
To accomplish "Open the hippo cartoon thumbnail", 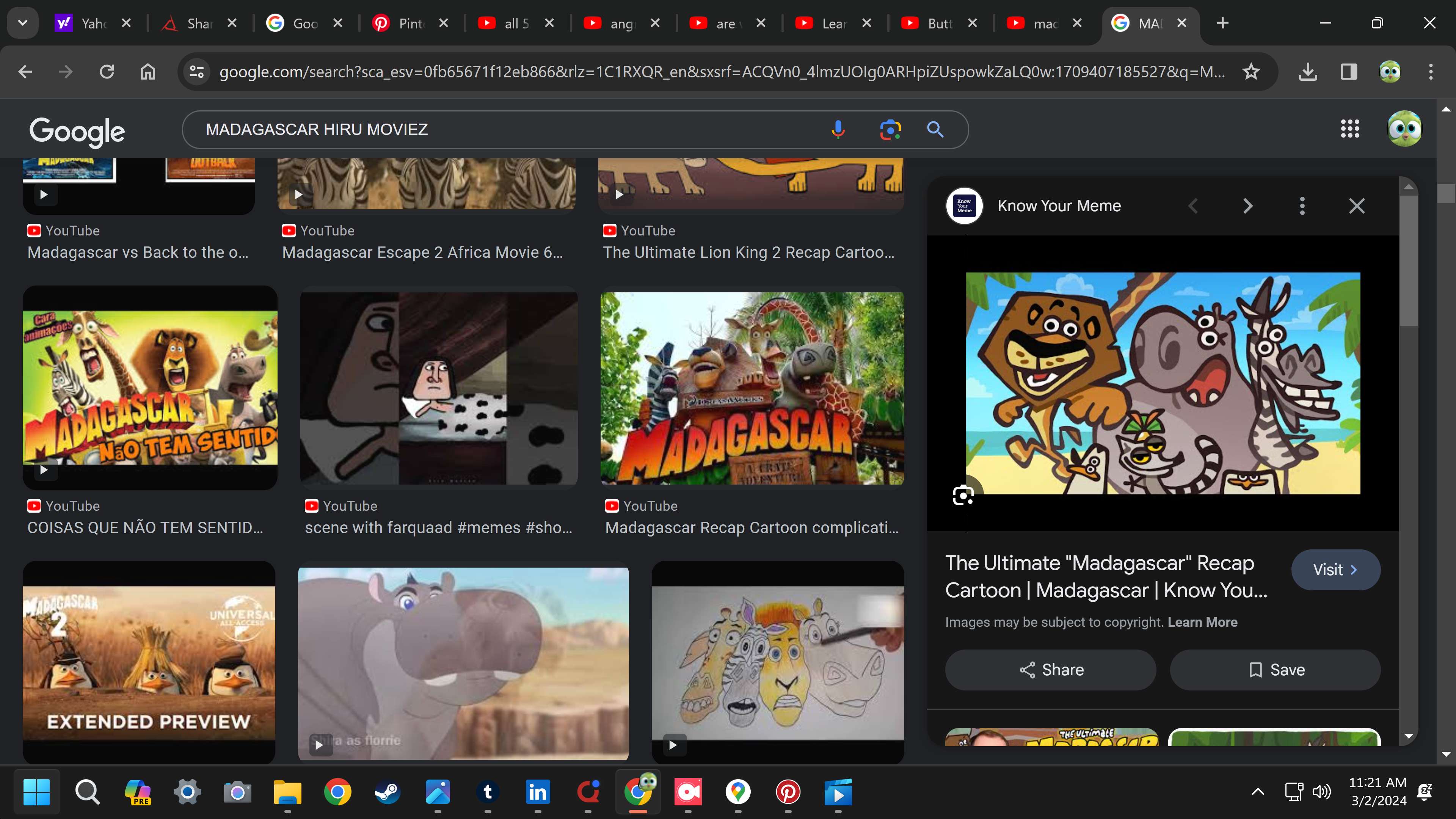I will (x=463, y=663).
